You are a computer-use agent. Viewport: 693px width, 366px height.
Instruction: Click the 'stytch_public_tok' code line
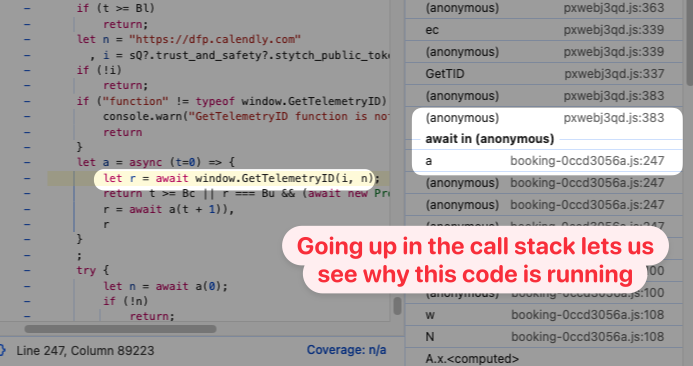240,55
